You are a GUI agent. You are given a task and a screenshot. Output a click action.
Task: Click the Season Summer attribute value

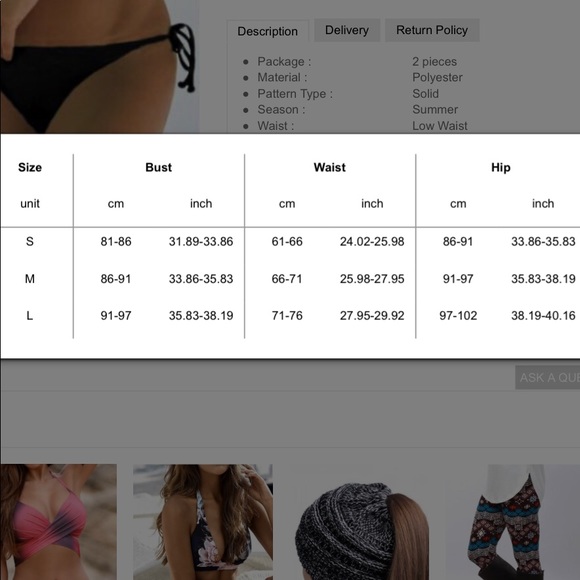(x=435, y=109)
